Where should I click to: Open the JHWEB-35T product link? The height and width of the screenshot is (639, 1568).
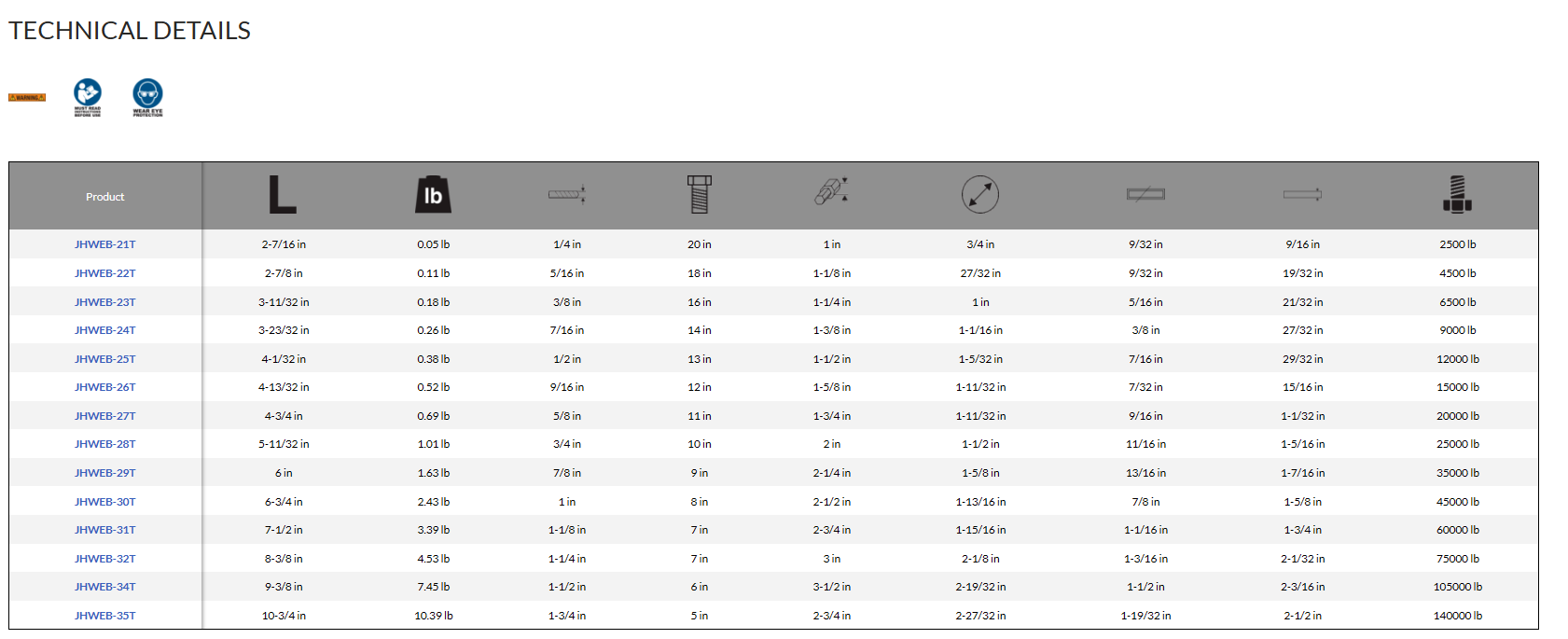pyautogui.click(x=105, y=616)
